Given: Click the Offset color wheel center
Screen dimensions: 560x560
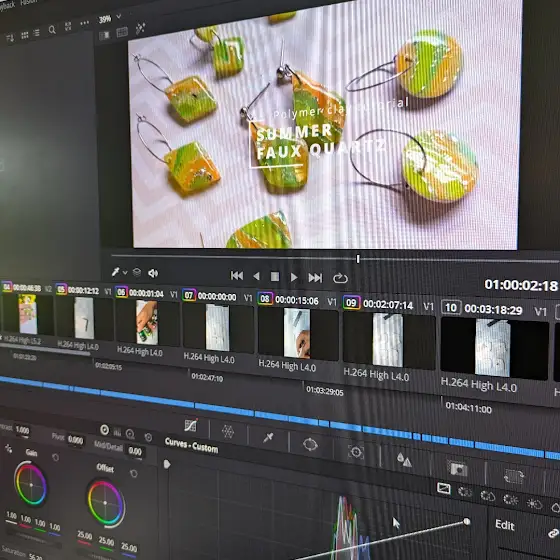Looking at the screenshot, I should coord(105,503).
